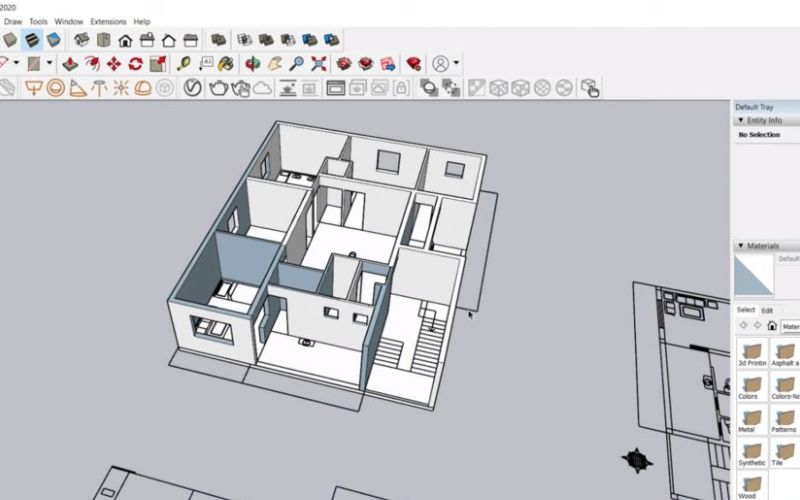Screen dimensions: 800x500
Task: Select the Push/Pull tool
Action: pos(70,64)
